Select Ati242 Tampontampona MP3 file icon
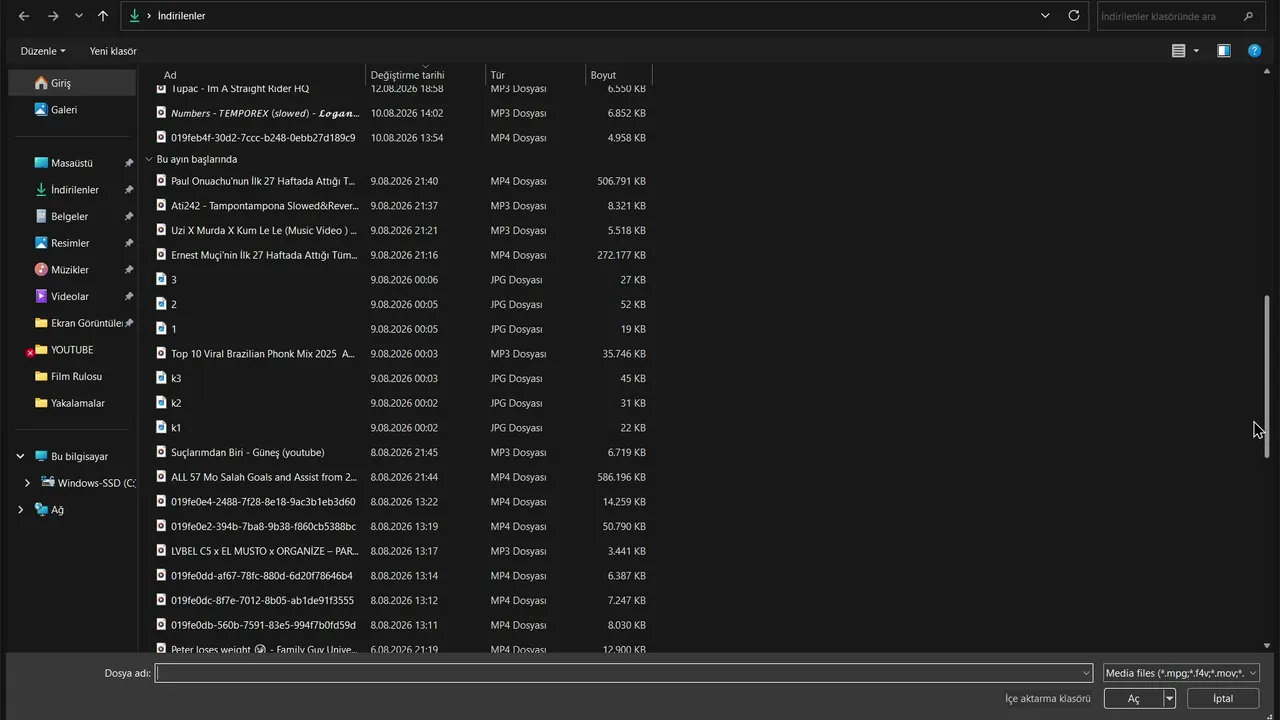The image size is (1280, 720). (x=161, y=206)
